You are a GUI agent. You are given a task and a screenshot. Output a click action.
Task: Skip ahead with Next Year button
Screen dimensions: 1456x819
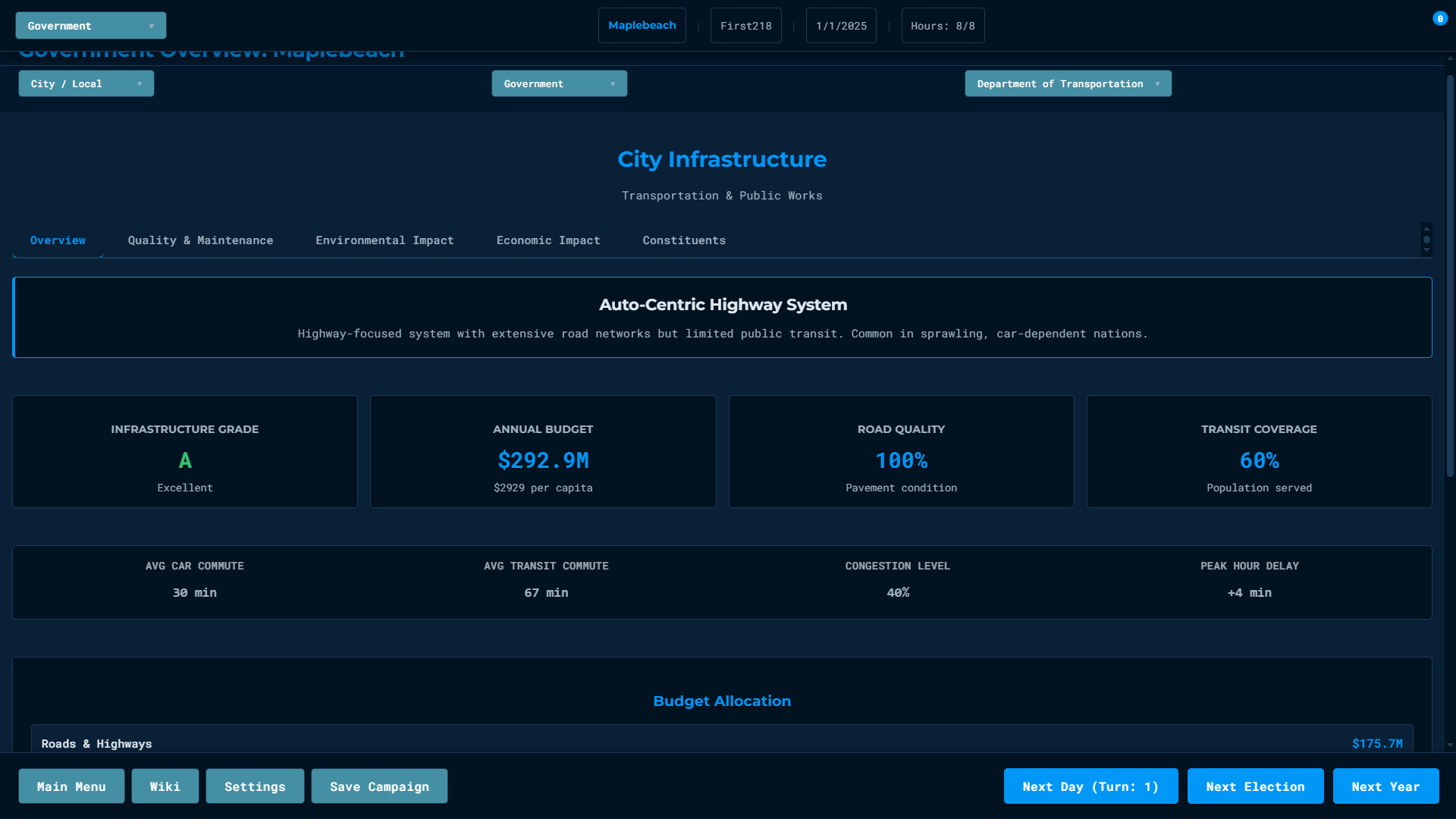[1385, 786]
